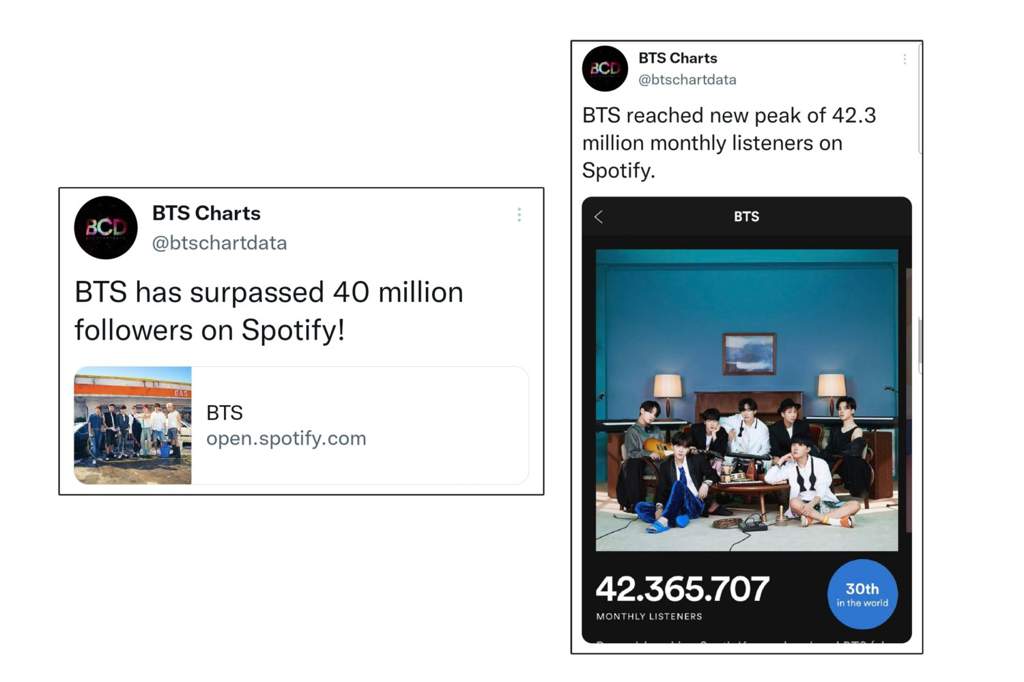Screen dimensions: 1024x682
Task: Click the gas station BTS thumbnail
Action: pyautogui.click(x=133, y=425)
